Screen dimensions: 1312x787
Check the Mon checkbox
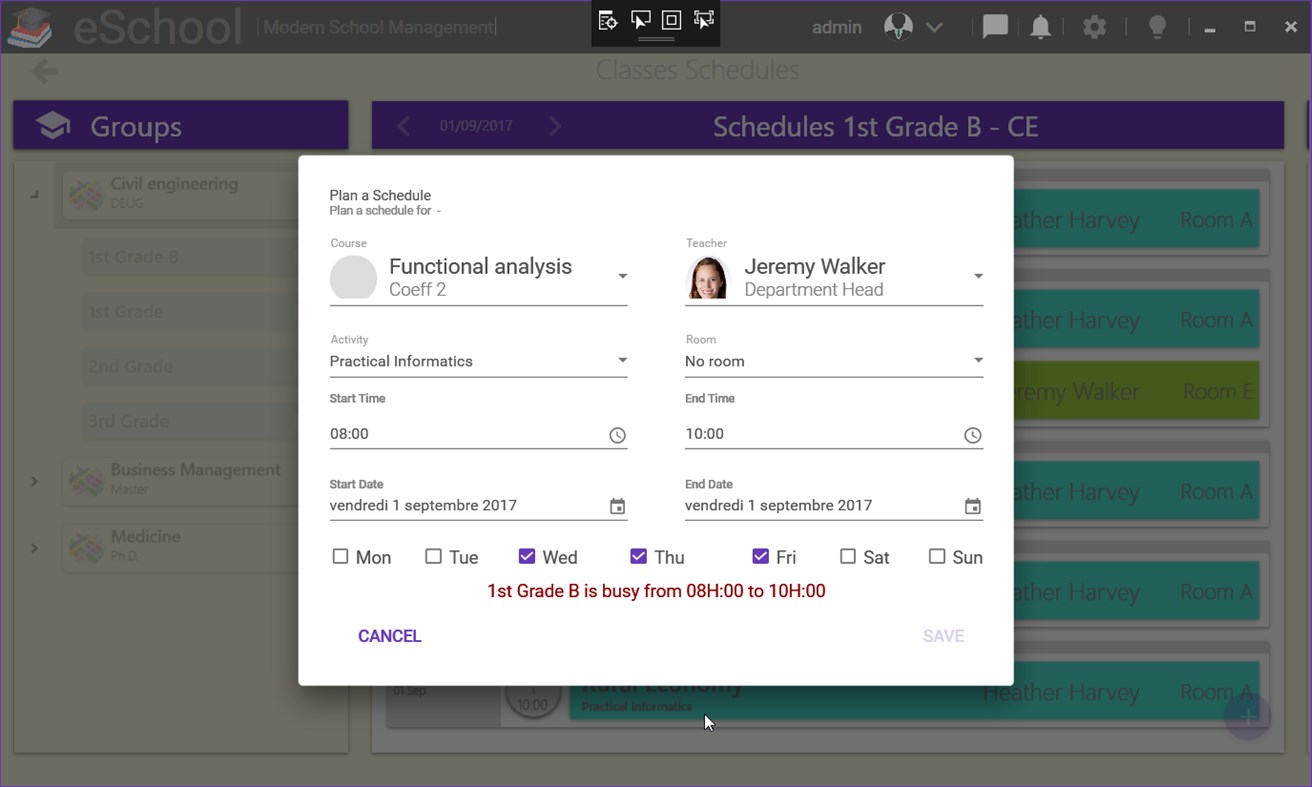click(x=340, y=556)
